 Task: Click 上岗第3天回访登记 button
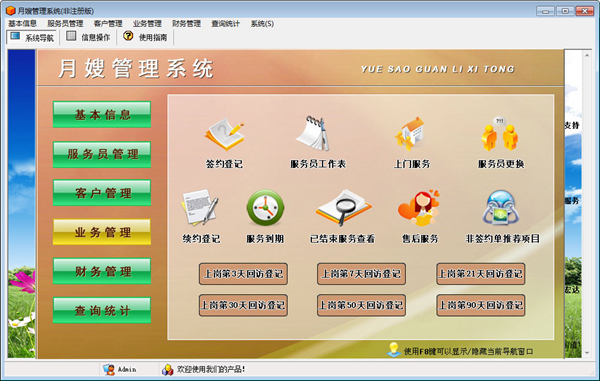(x=243, y=274)
